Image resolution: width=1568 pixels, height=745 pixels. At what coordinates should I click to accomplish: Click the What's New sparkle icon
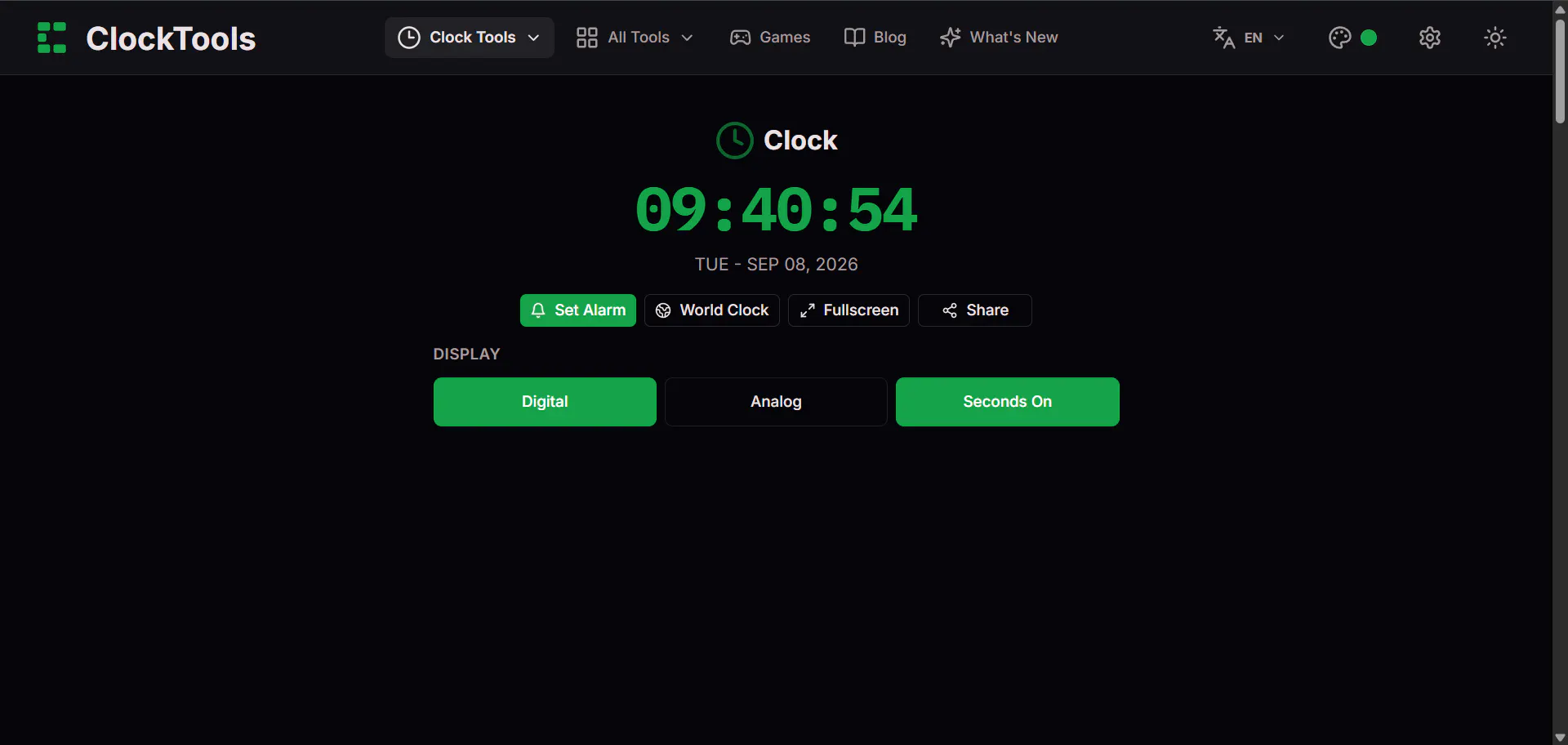click(x=950, y=38)
